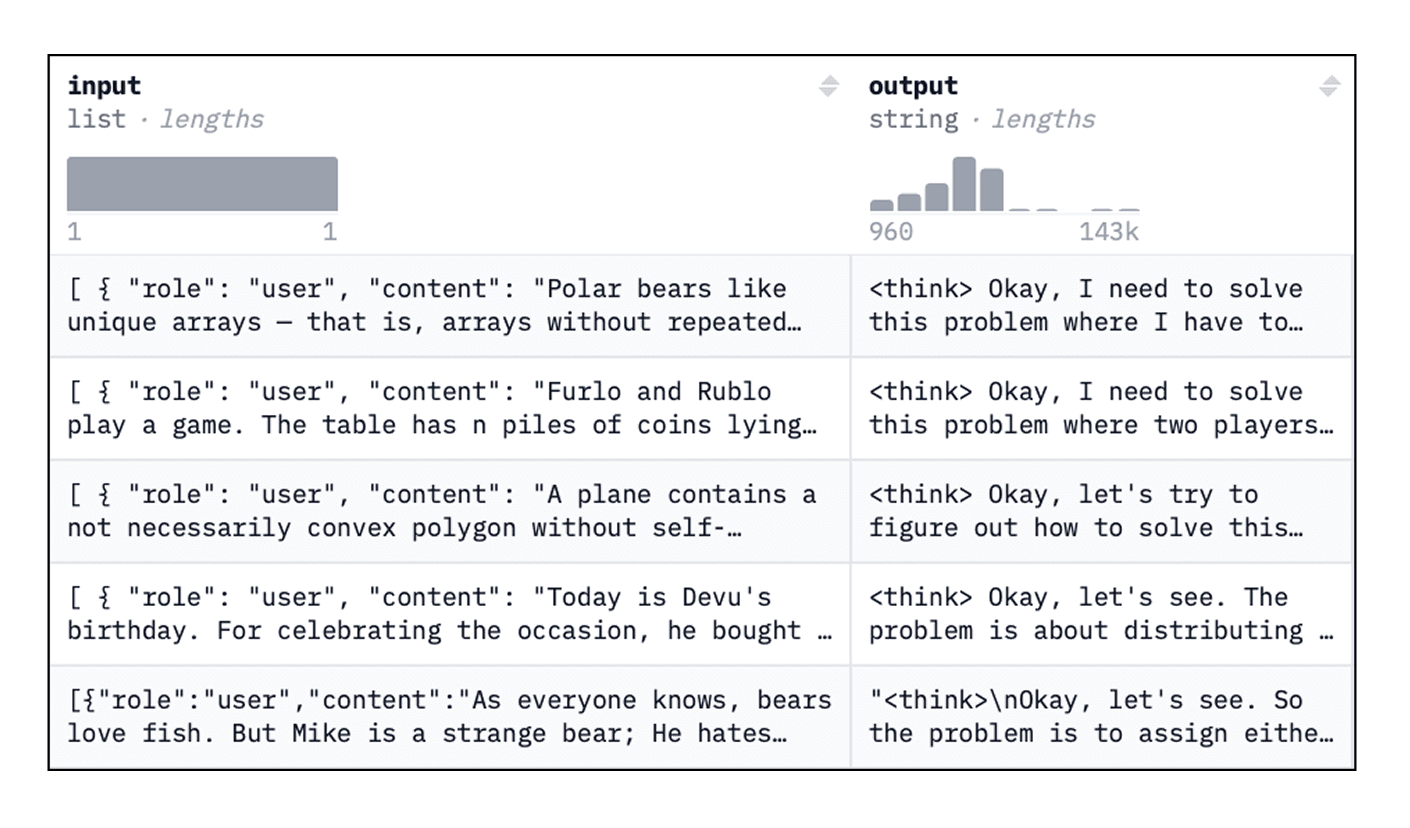Click the 'list · lengths' type label
The width and height of the screenshot is (1410, 828).
(166, 119)
